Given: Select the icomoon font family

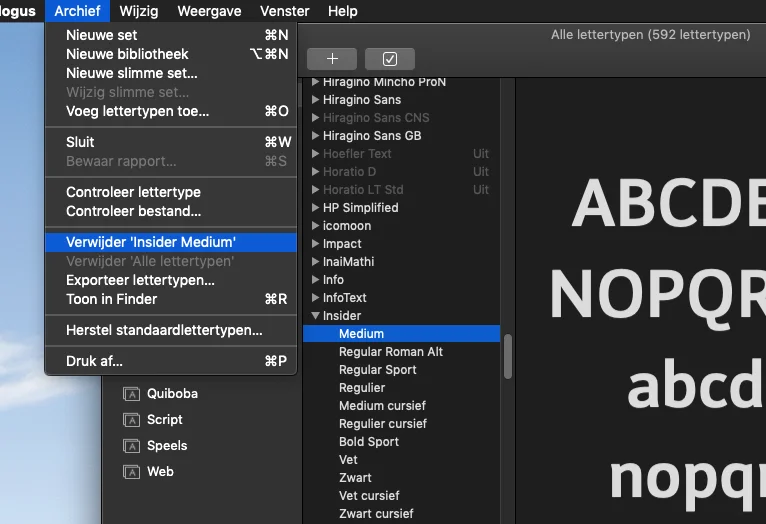Looking at the screenshot, I should pos(347,226).
